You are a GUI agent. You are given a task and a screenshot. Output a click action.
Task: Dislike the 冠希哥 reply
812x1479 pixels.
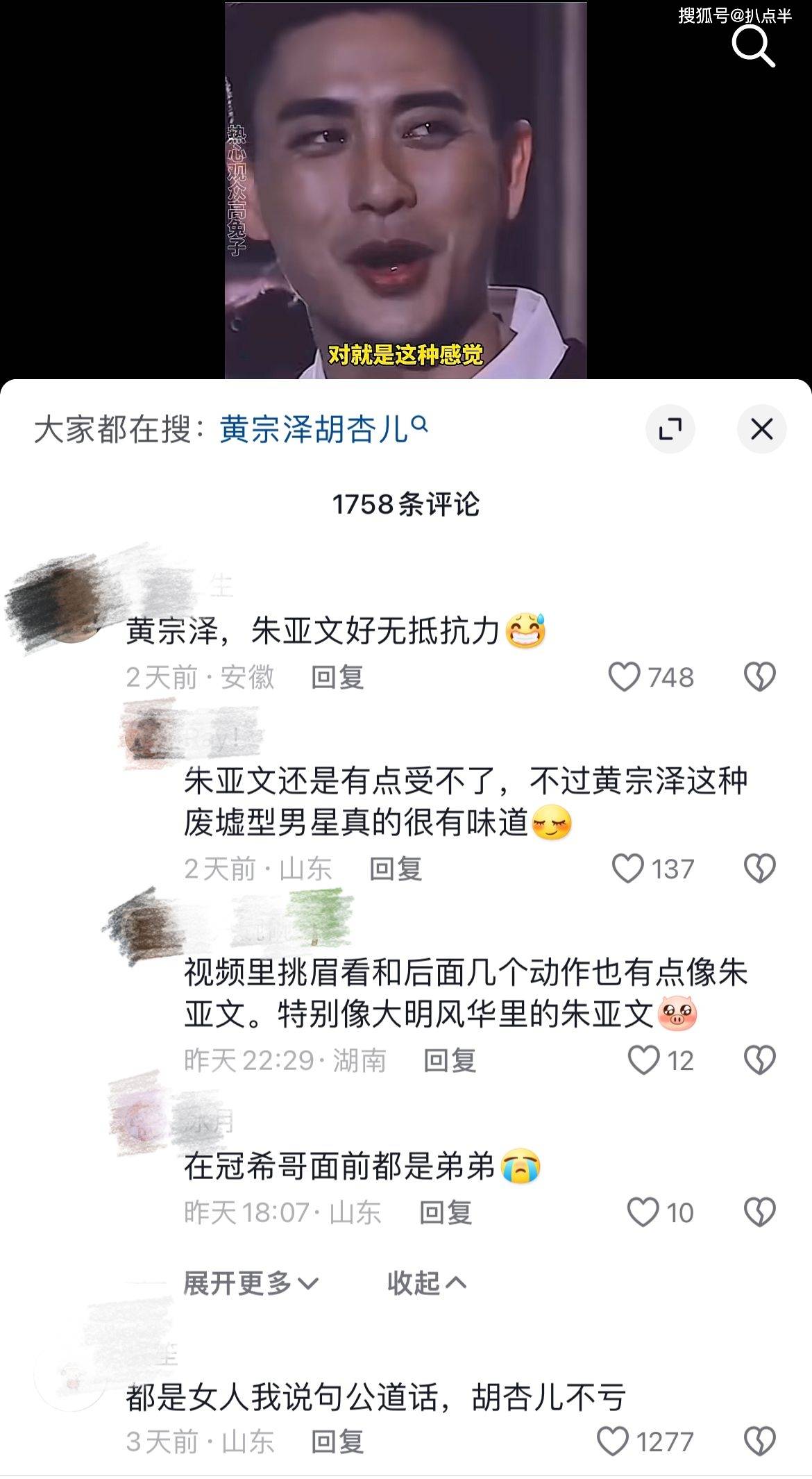[x=760, y=1212]
